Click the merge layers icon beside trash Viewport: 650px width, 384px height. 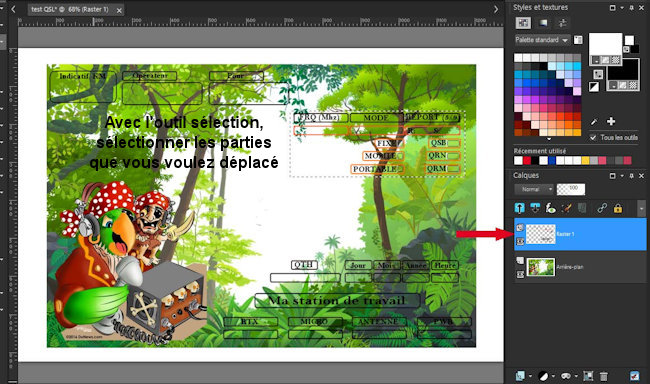click(x=588, y=376)
